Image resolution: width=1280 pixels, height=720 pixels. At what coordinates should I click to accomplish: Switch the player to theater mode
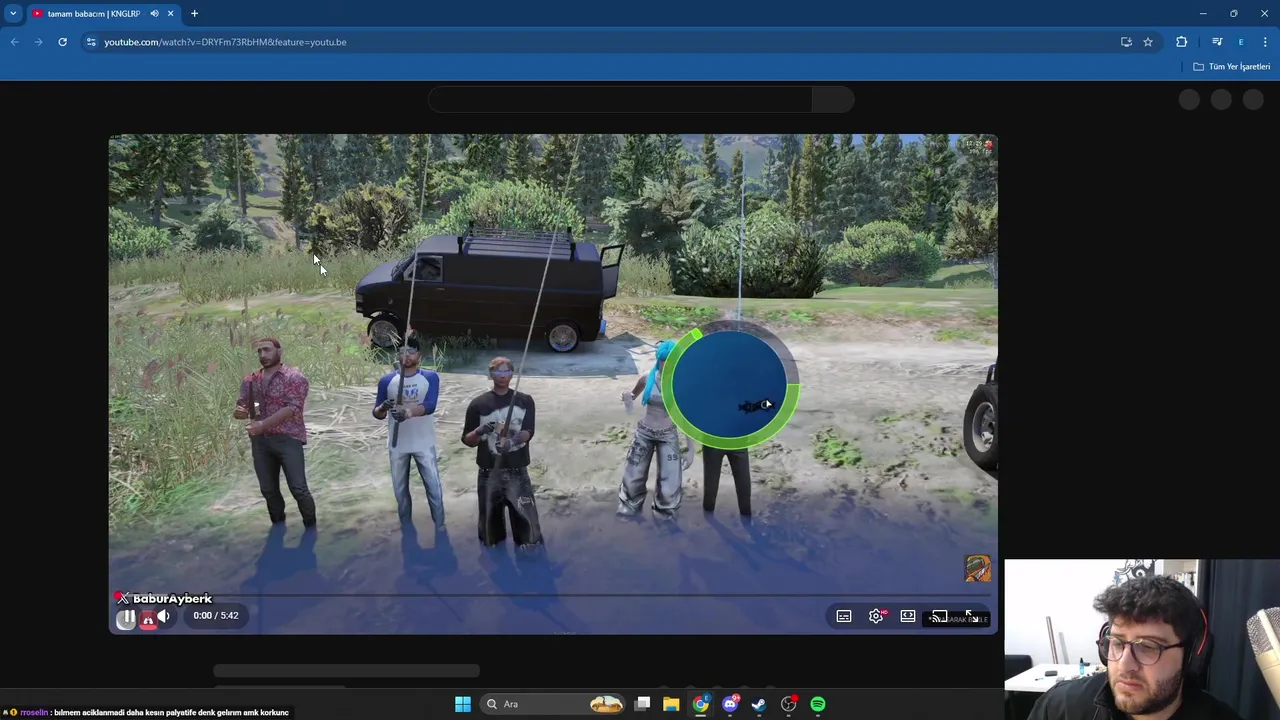pos(908,616)
